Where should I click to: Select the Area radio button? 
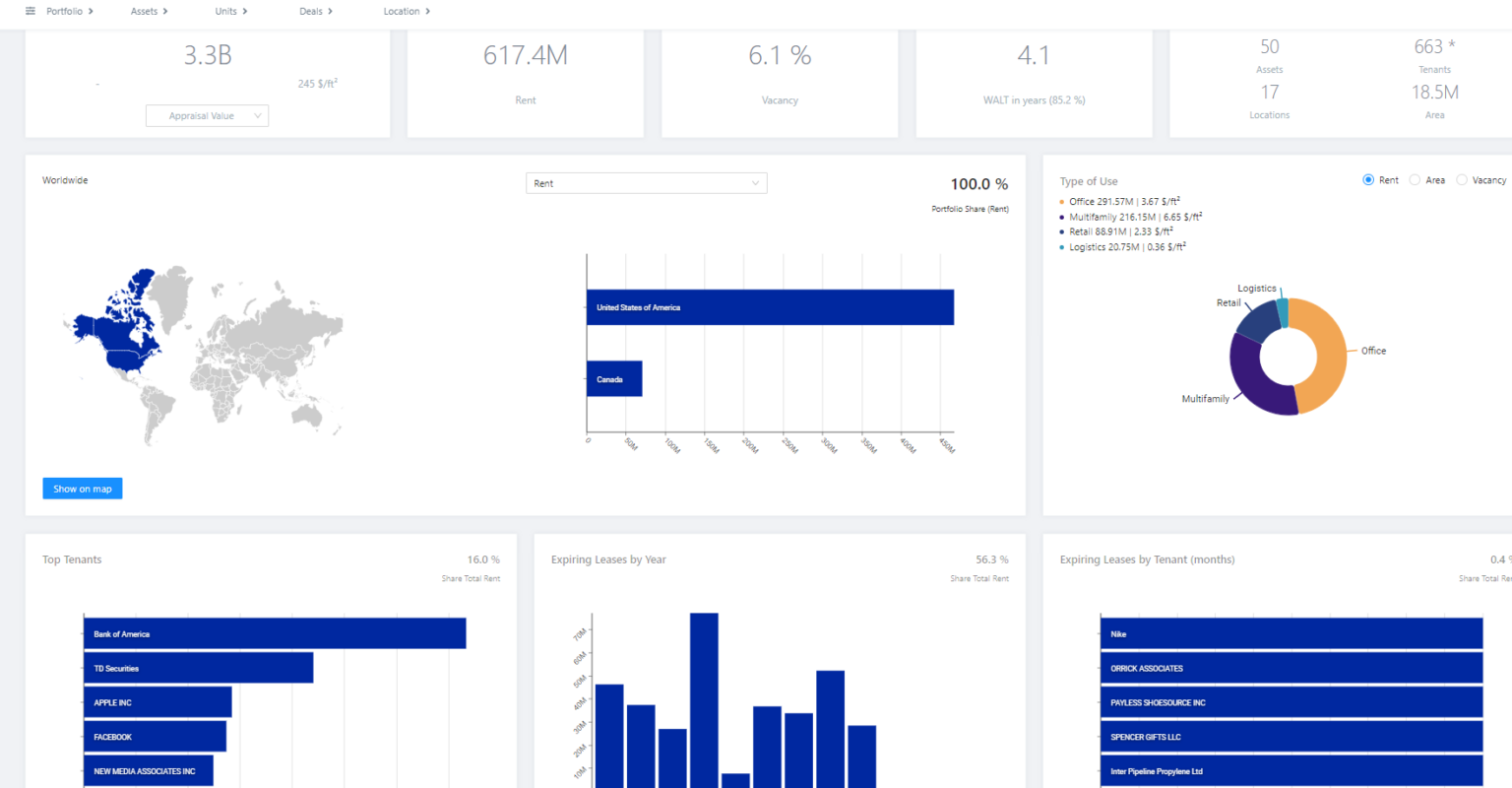1415,179
